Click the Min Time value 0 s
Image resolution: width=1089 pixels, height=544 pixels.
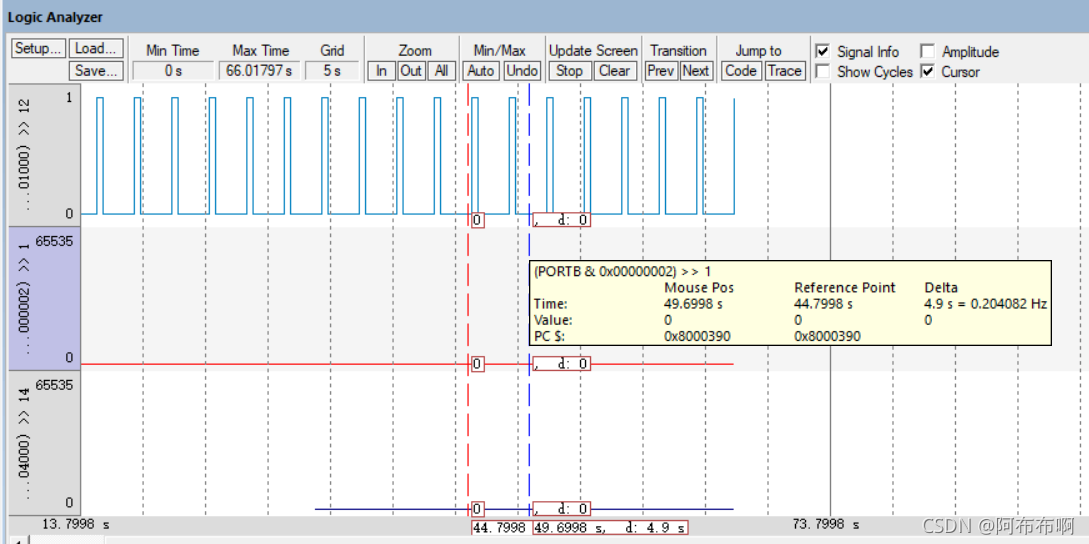click(x=173, y=71)
